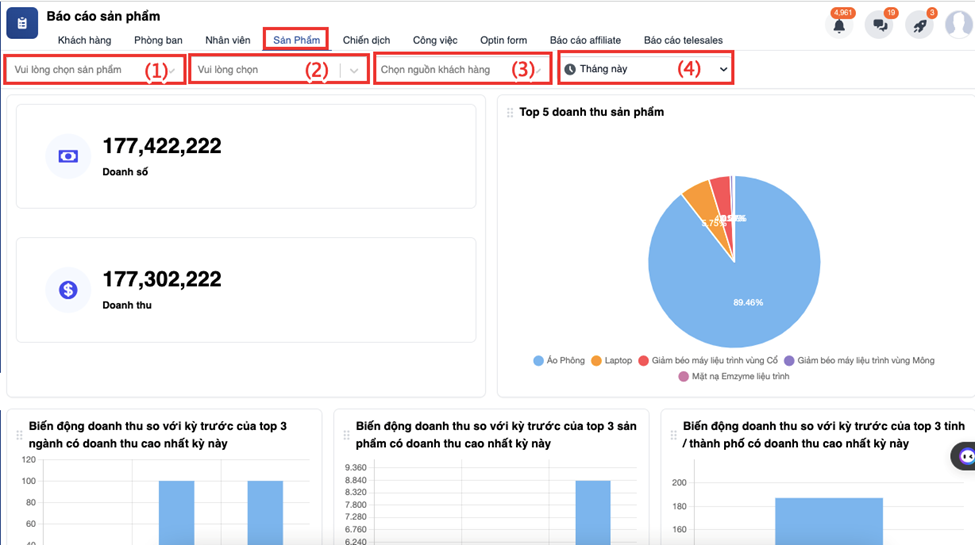
Task: Switch to the Báo cáo telesales tab
Action: point(683,40)
